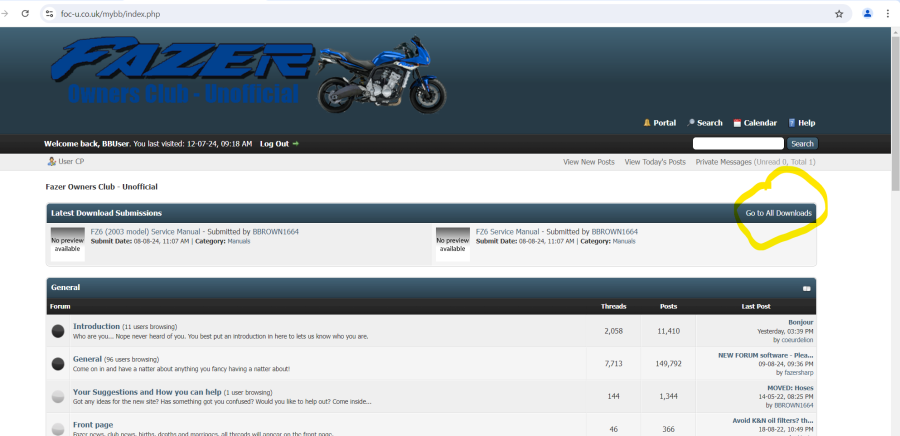Click Fazer Owners Club - Unofficial breadcrumb
Viewport: 900px width, 436px height.
pos(102,187)
